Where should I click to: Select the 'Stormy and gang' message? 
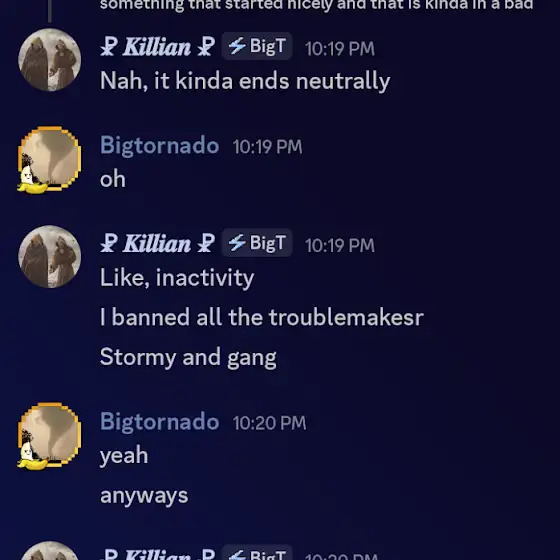coord(188,358)
